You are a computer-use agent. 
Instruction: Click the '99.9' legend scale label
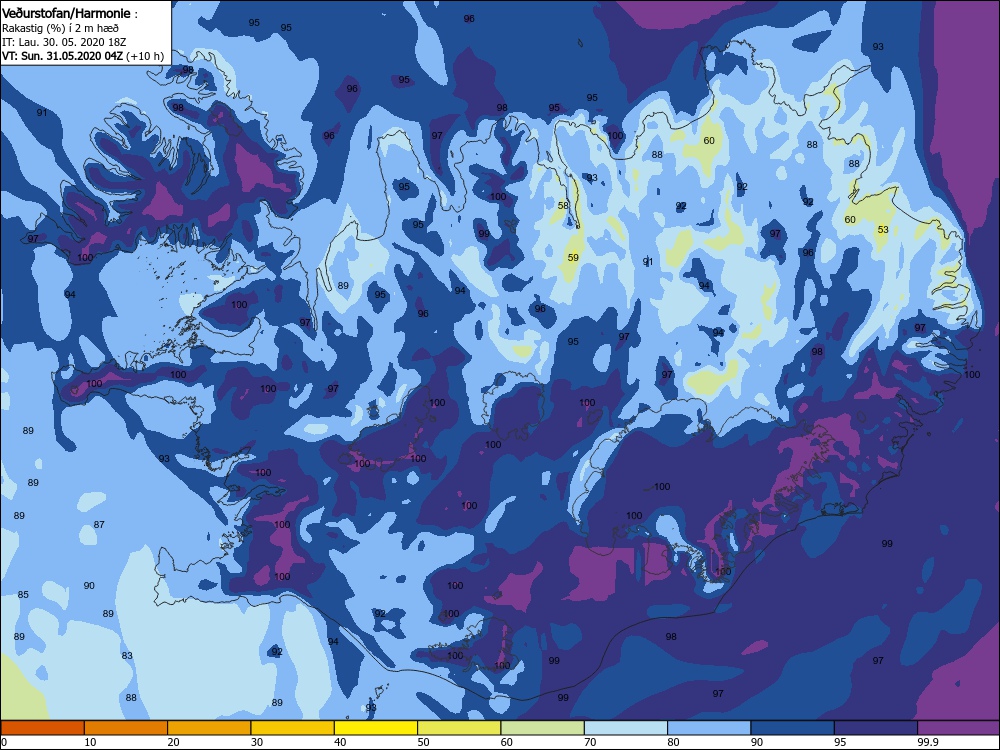click(x=927, y=742)
